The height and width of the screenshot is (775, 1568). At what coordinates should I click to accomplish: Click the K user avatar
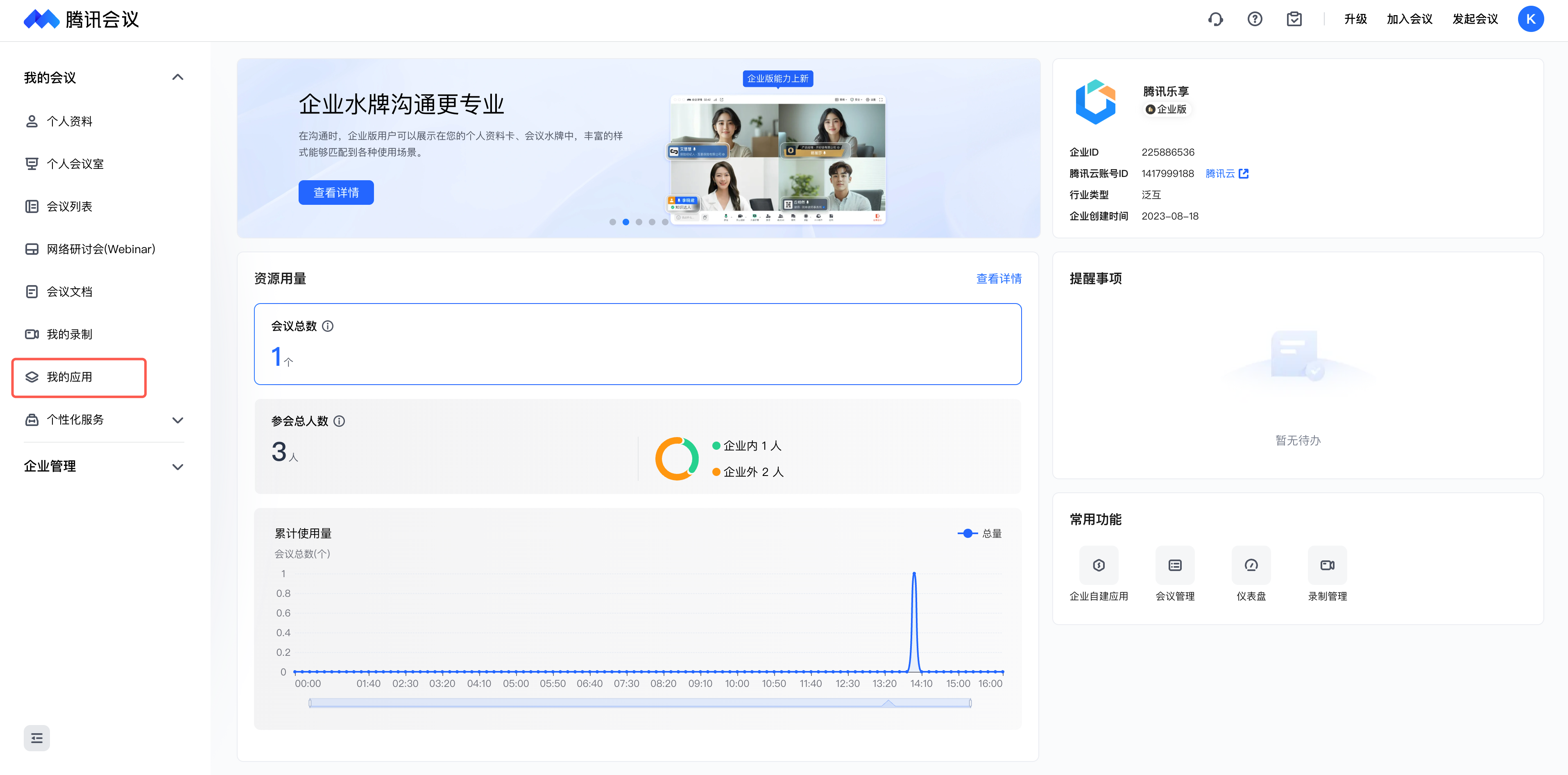[1530, 20]
